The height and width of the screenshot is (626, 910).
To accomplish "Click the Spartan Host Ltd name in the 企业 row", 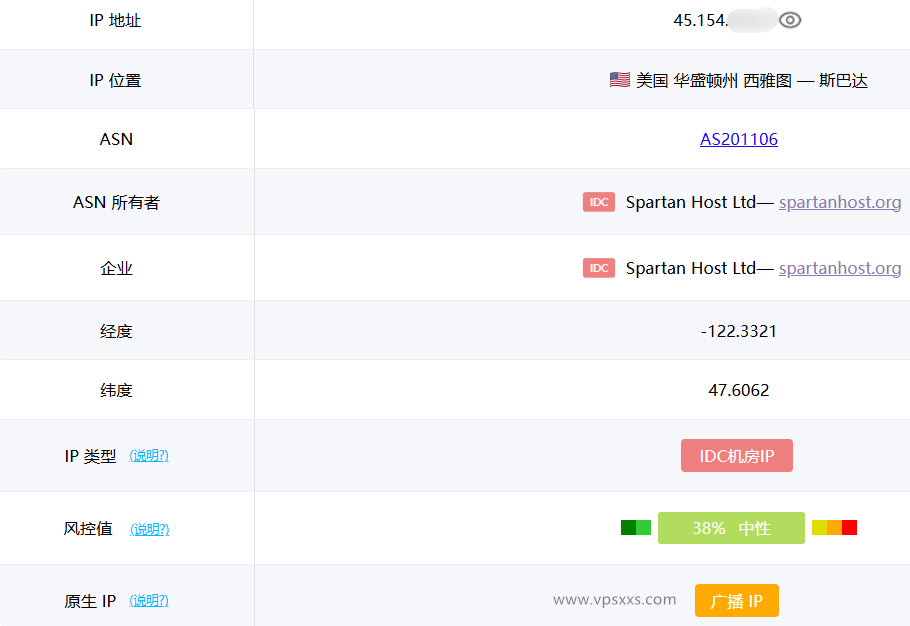I will [x=690, y=268].
